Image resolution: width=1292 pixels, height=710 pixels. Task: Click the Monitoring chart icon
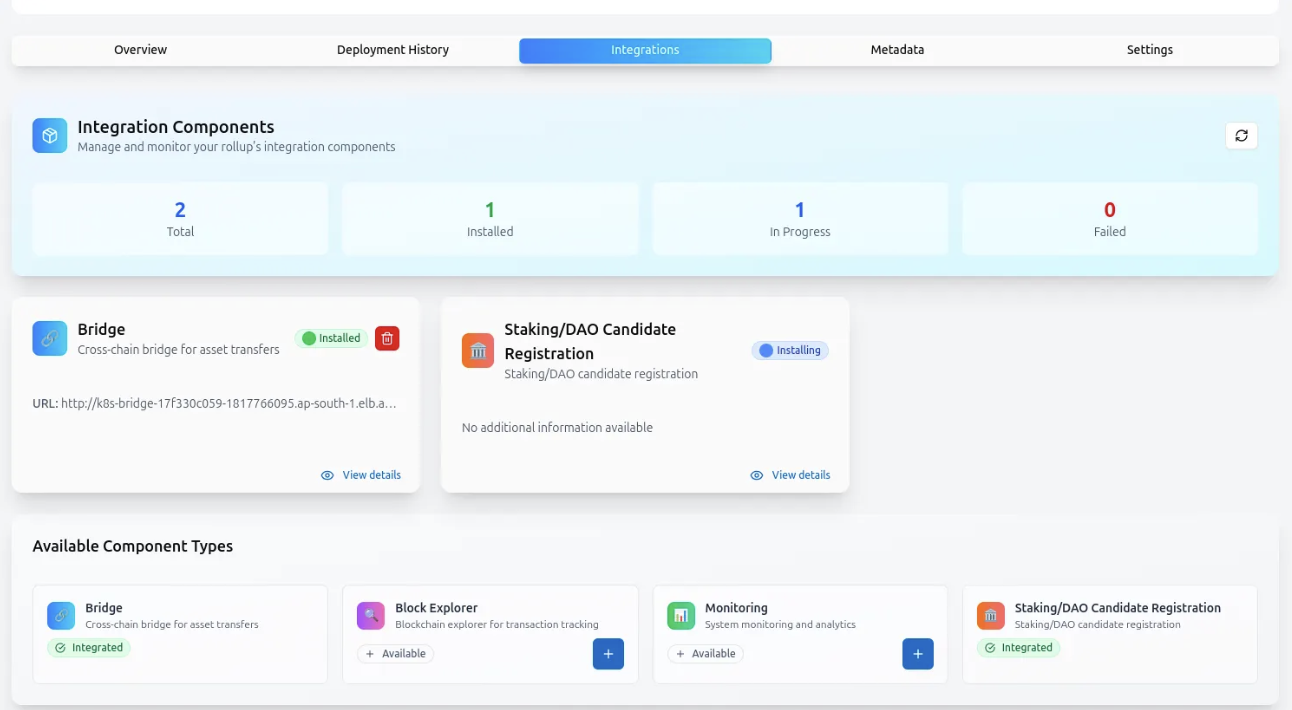pyautogui.click(x=681, y=616)
